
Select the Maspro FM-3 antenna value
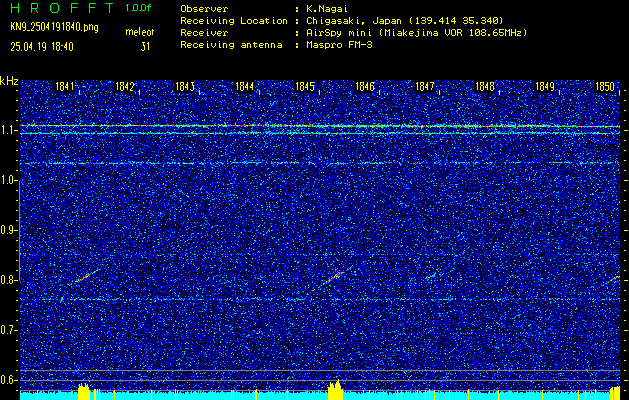click(x=338, y=45)
